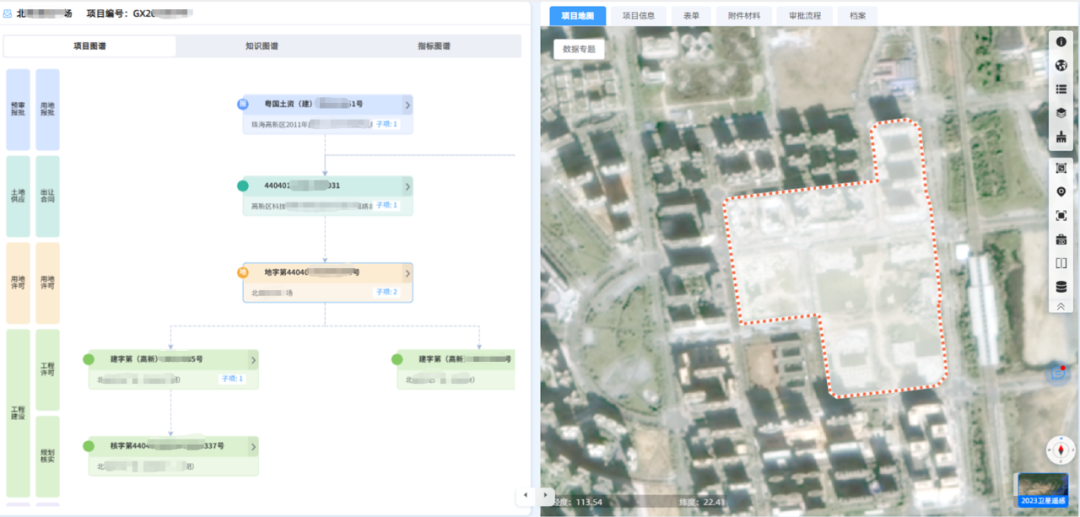Select the location pin tool
The width and height of the screenshot is (1080, 517).
coord(1061,192)
